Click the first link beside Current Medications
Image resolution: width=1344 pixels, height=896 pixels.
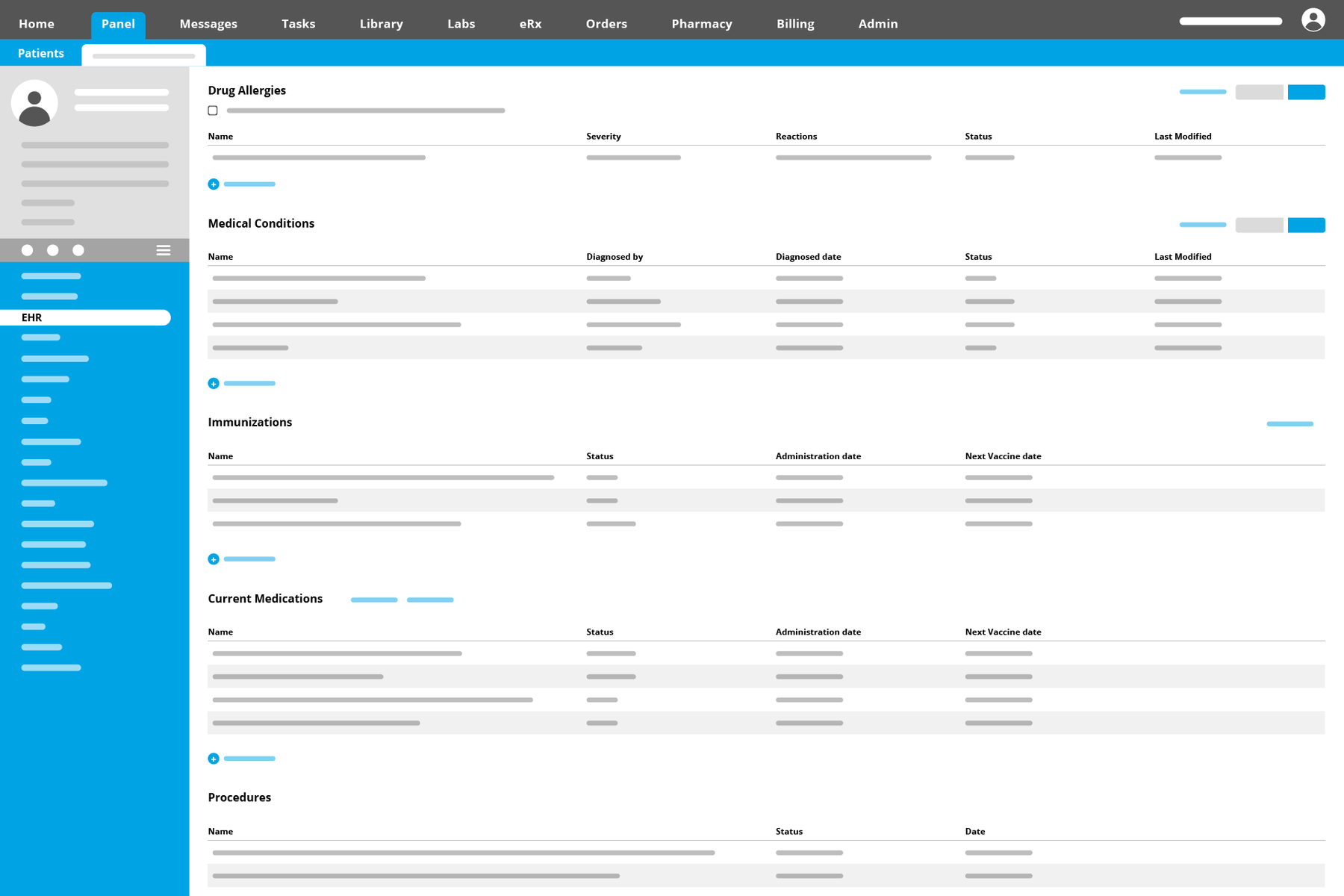[374, 600]
